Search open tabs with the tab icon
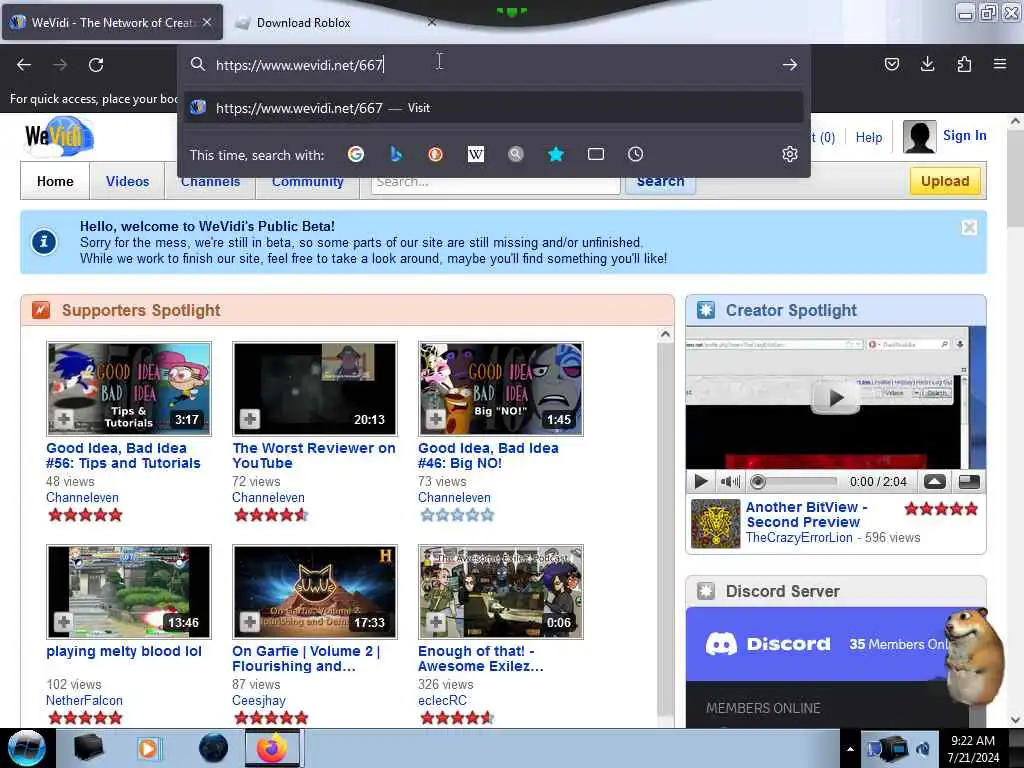The width and height of the screenshot is (1024, 768). (596, 154)
